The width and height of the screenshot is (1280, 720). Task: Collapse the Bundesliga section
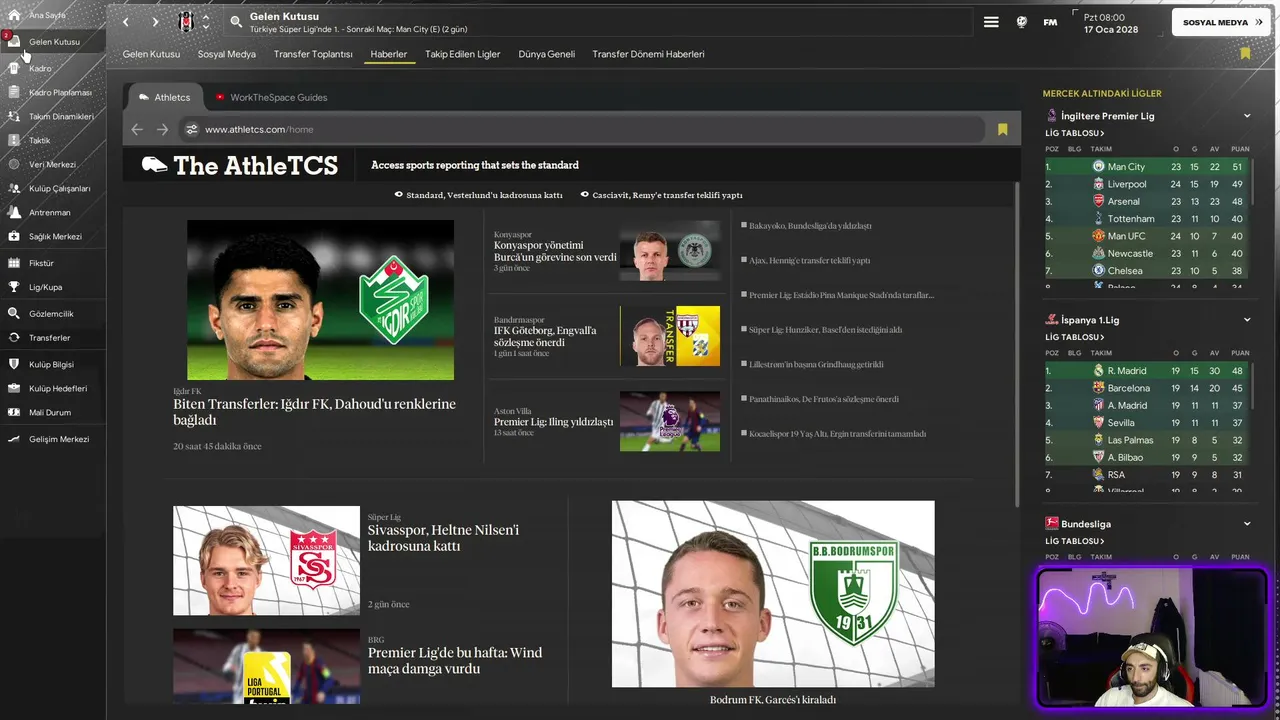pos(1247,523)
